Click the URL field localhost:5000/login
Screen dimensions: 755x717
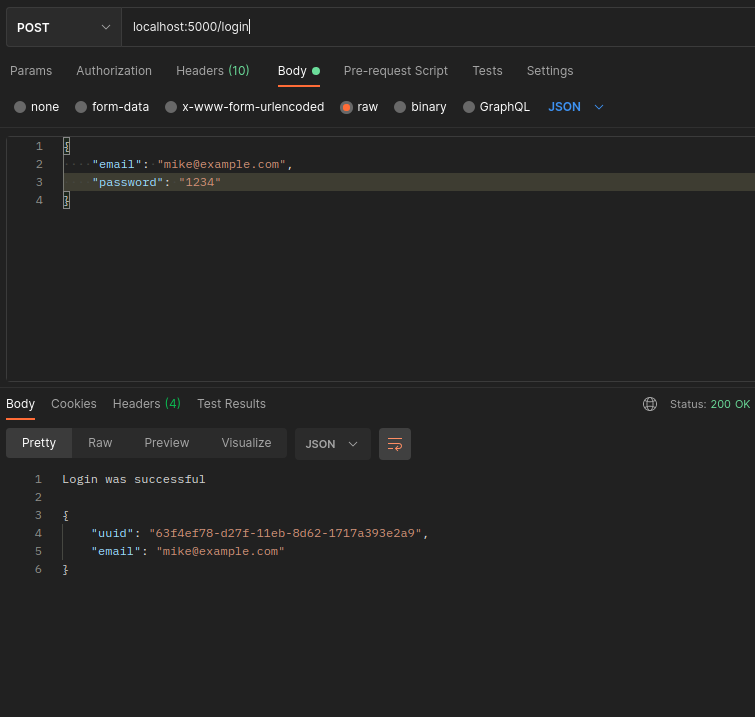[x=438, y=27]
